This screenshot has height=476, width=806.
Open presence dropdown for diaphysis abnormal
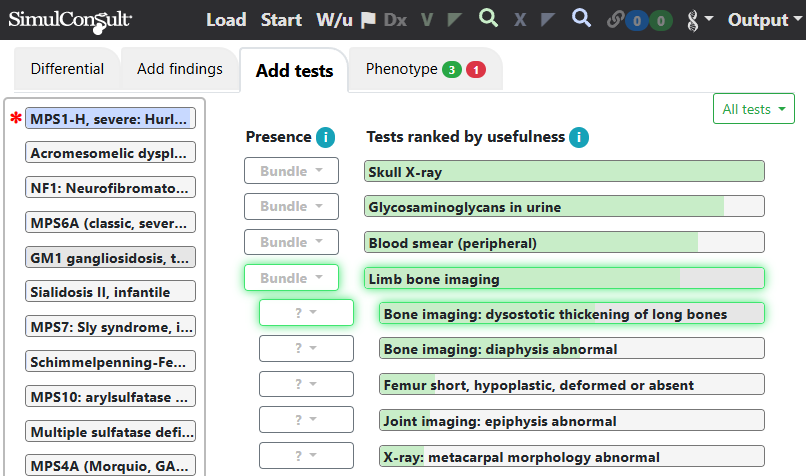(x=306, y=349)
